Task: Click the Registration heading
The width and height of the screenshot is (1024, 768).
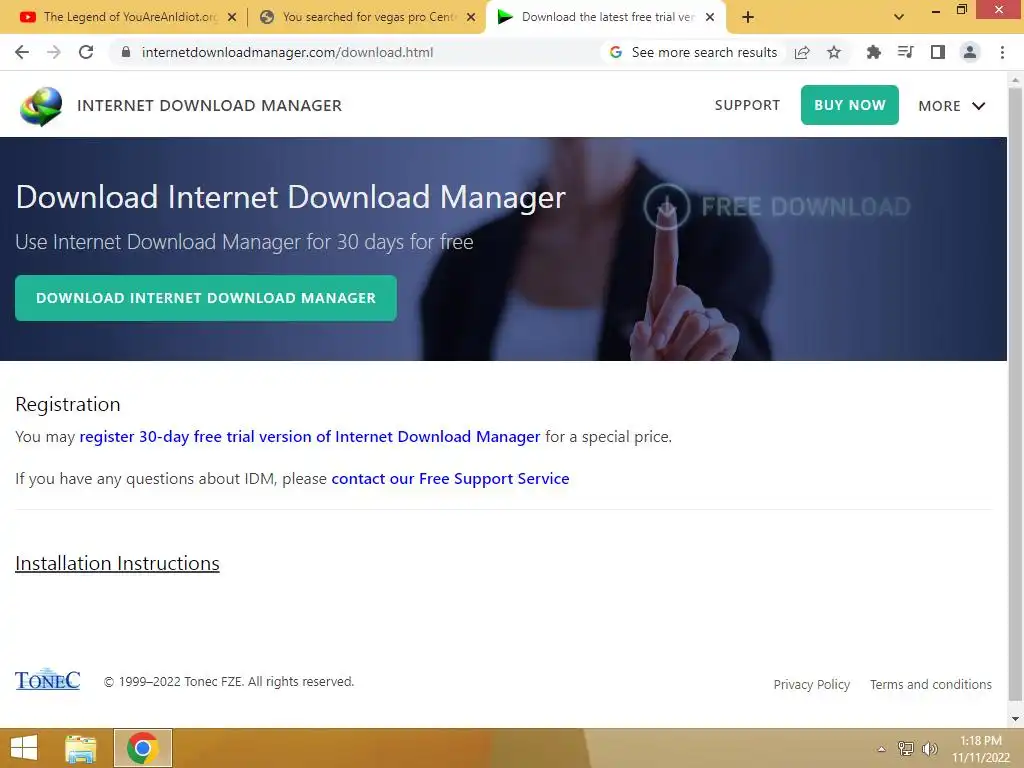Action: pyautogui.click(x=68, y=404)
